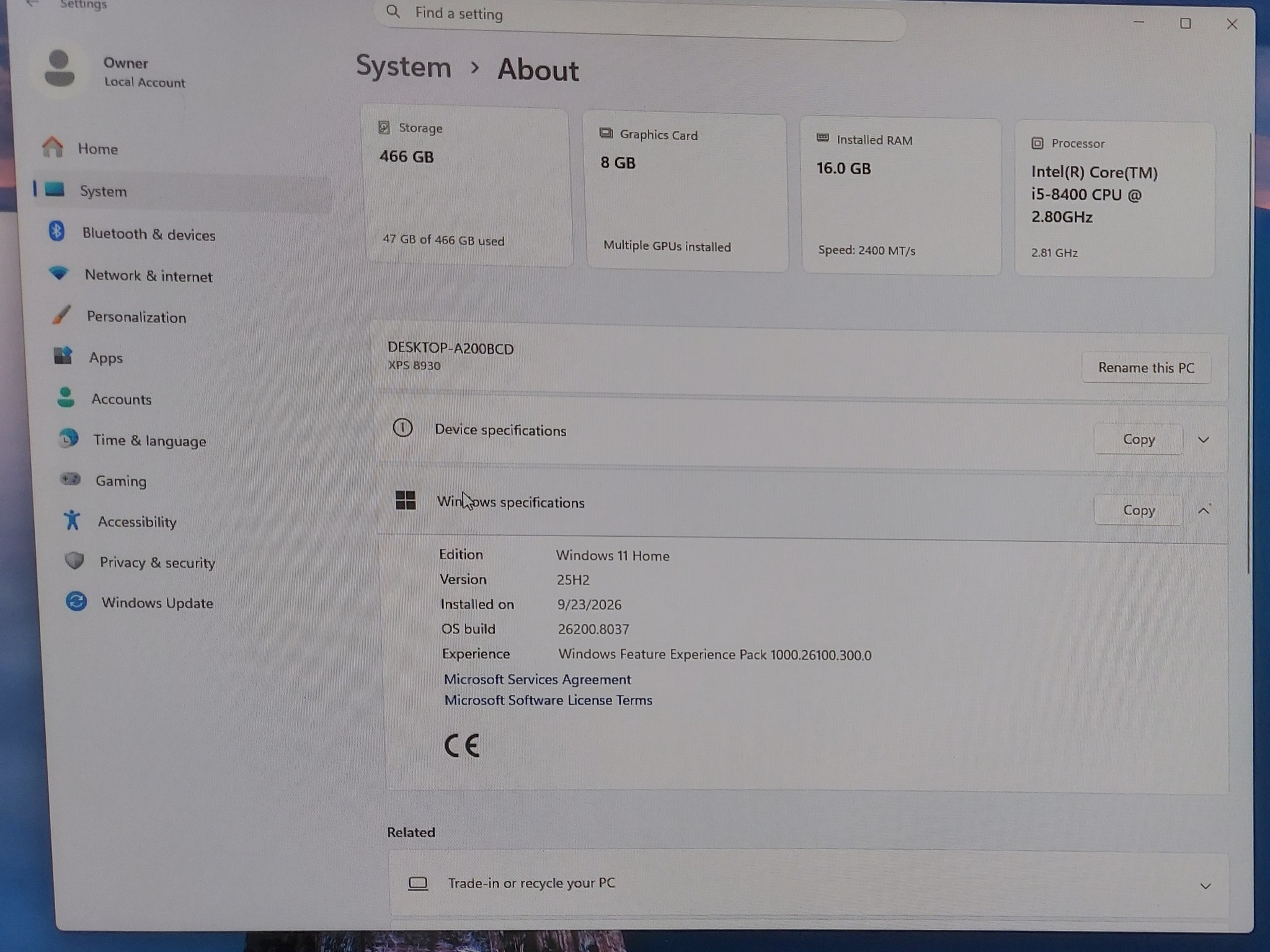
Task: Go to Network & internet settings
Action: click(x=149, y=276)
